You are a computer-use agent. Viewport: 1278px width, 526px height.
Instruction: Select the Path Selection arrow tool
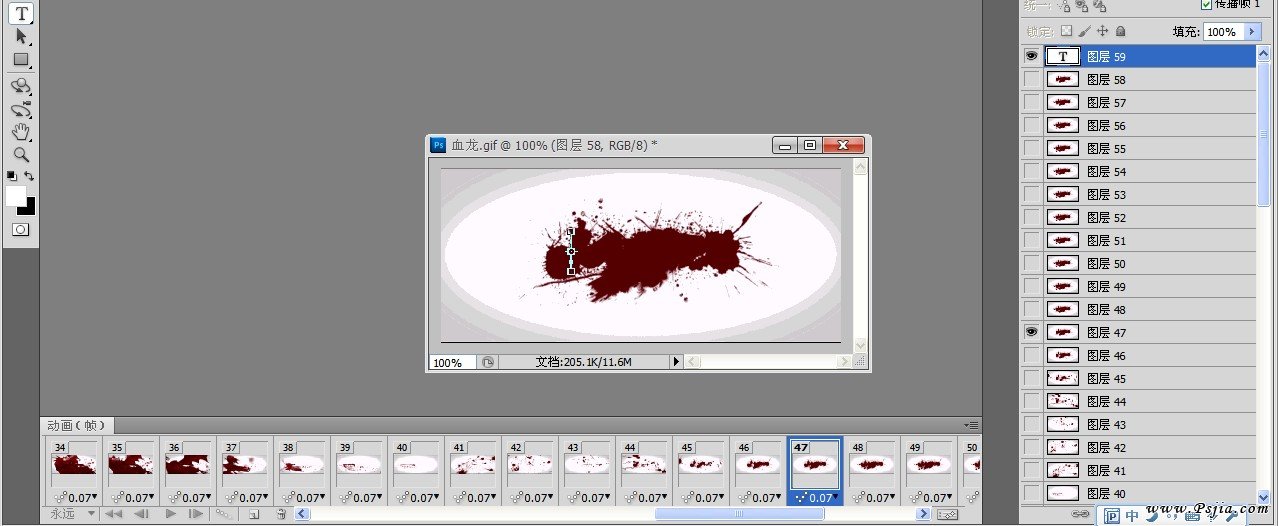click(x=21, y=36)
